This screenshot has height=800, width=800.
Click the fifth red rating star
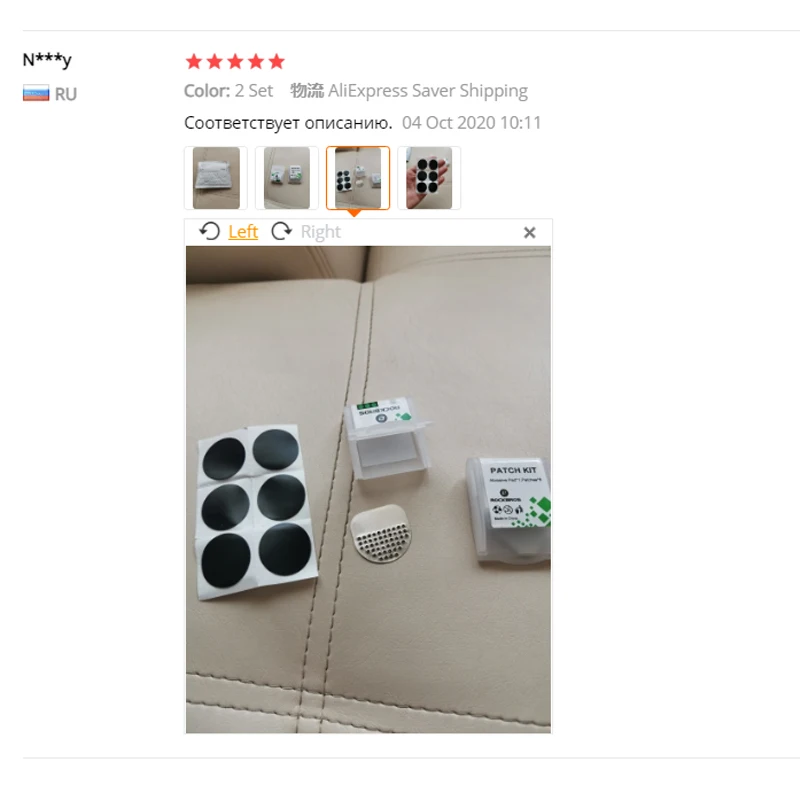[277, 62]
